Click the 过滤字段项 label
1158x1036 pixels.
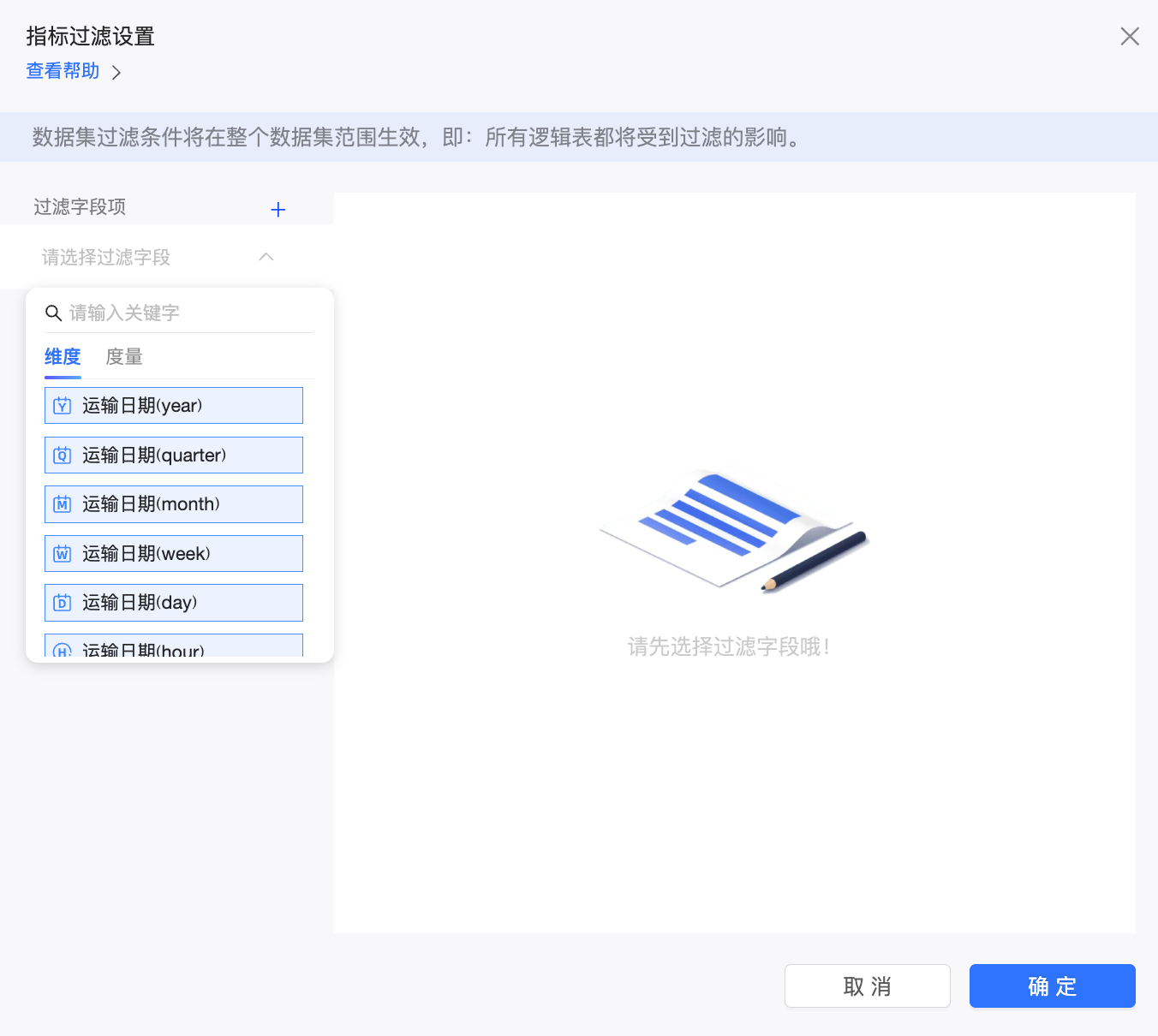(x=80, y=207)
